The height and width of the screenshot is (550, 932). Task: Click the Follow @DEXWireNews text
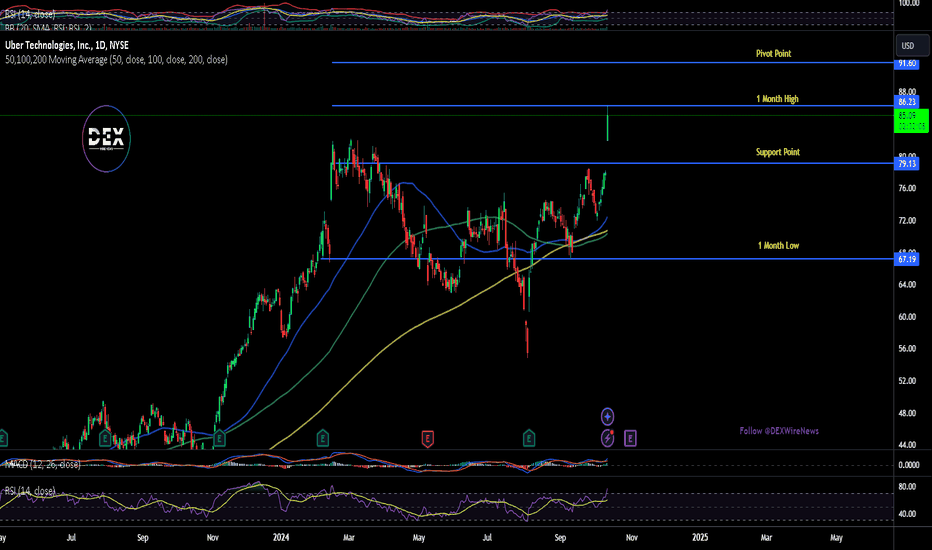(779, 430)
